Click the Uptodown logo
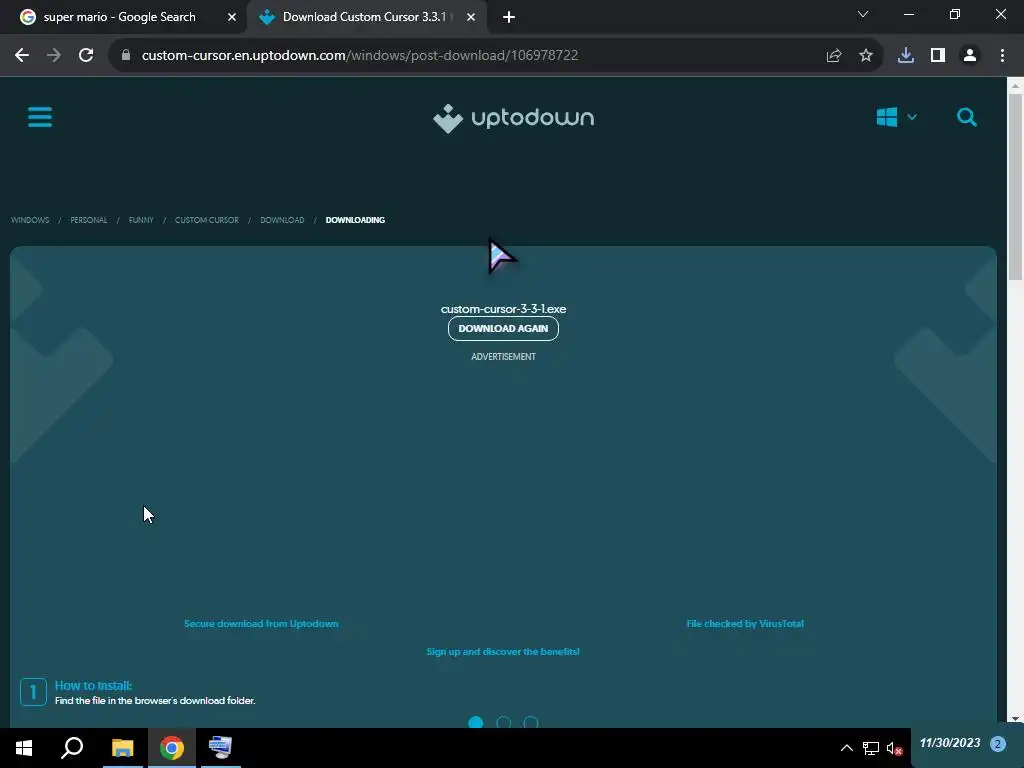1024x768 pixels. point(513,118)
